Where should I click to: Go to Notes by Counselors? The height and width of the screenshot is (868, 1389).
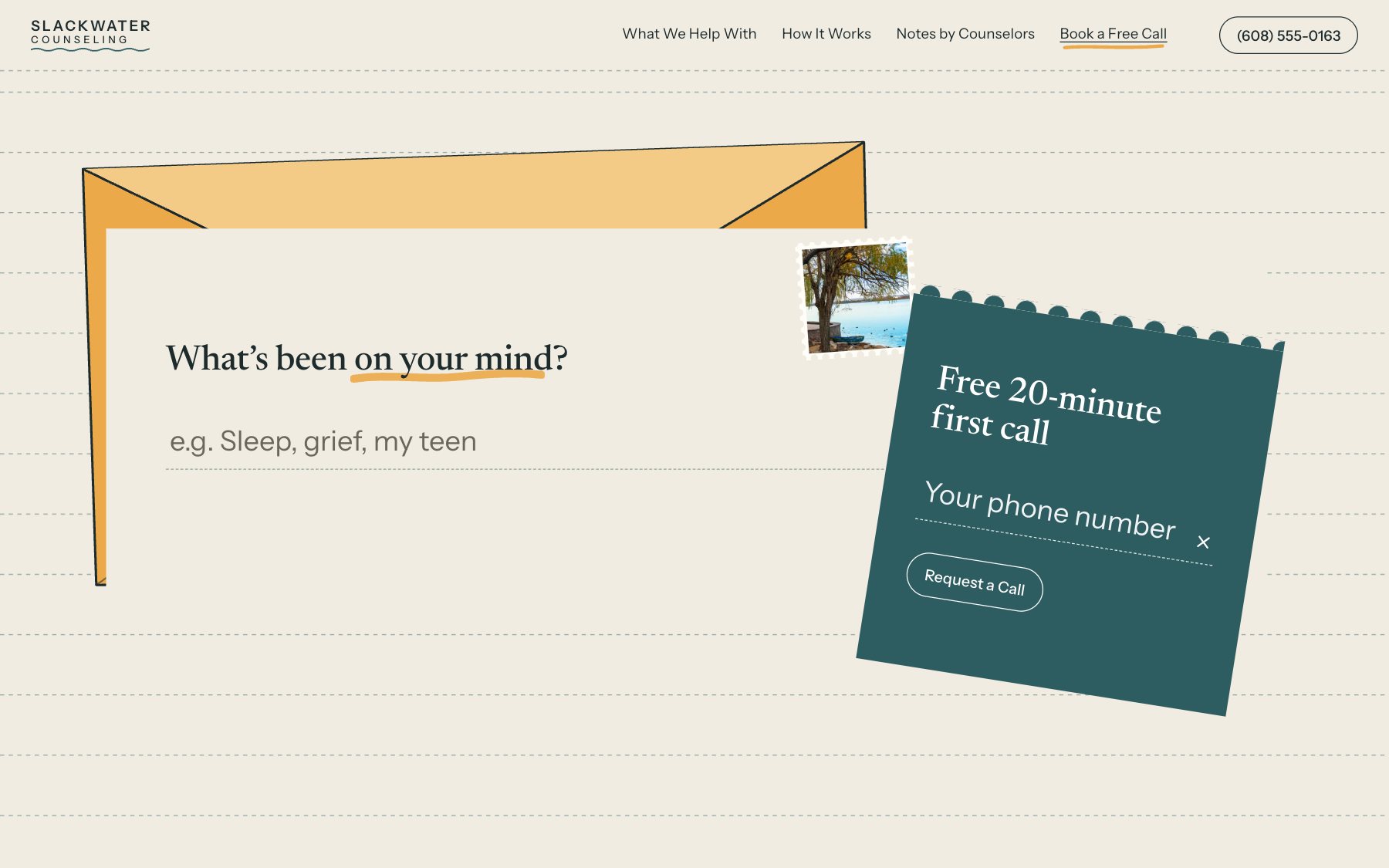[965, 34]
